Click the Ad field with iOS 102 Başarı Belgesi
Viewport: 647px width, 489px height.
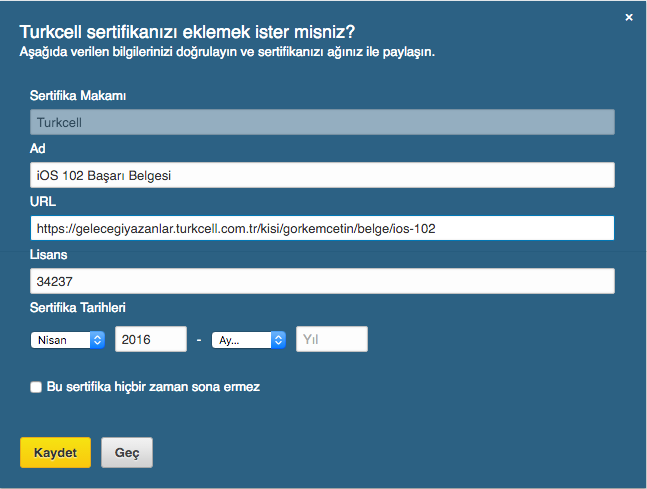[322, 175]
